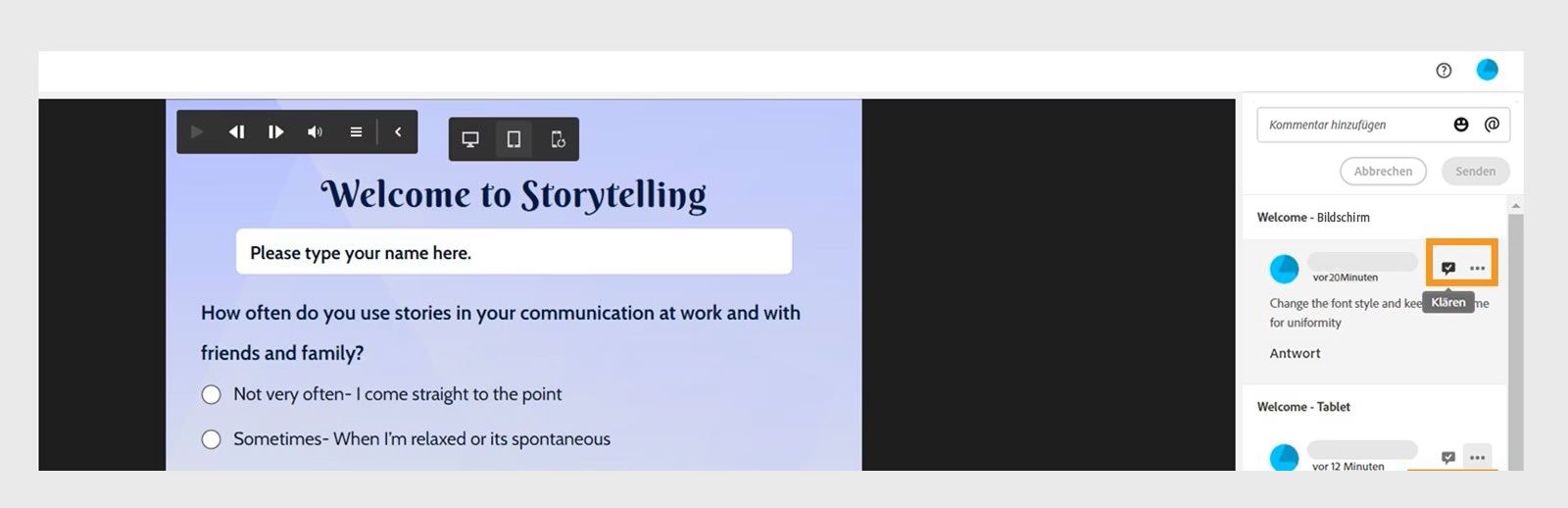The height and width of the screenshot is (508, 1568).
Task: Open the table of contents menu icon
Action: tap(356, 132)
